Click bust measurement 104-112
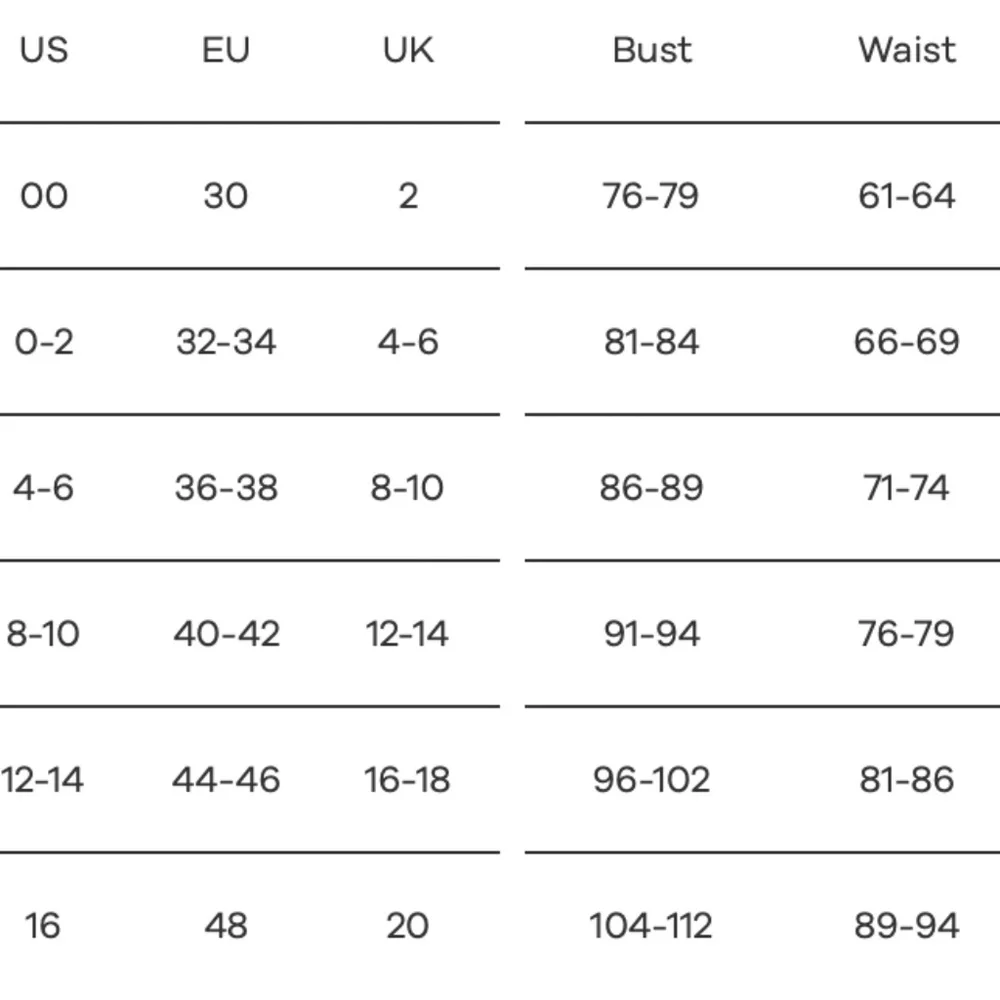This screenshot has height=1000, width=1000. pyautogui.click(x=651, y=925)
